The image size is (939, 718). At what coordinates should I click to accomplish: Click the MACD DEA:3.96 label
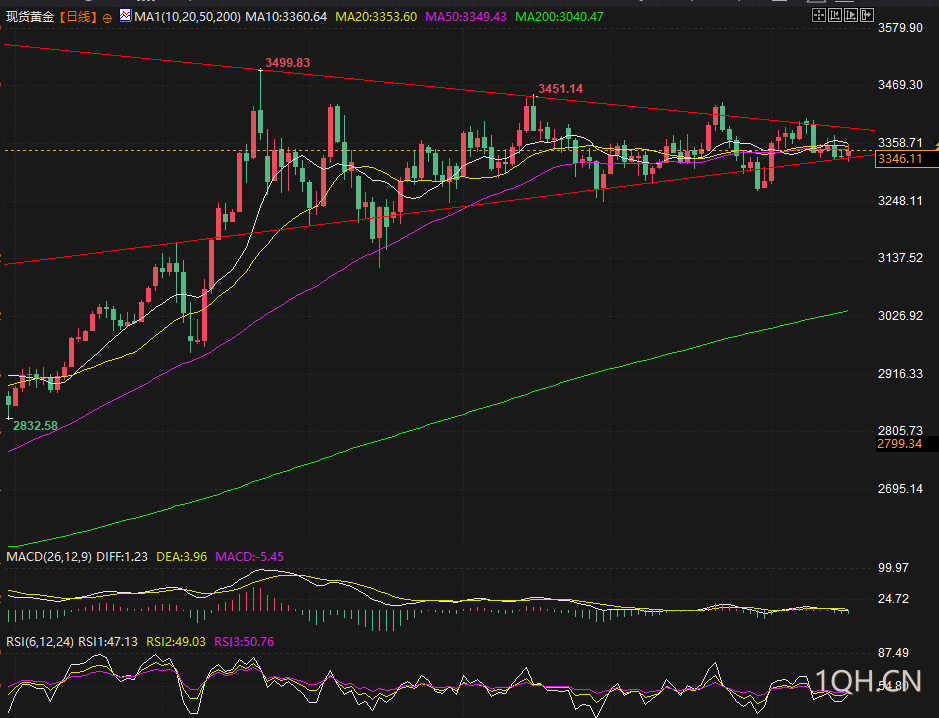(x=182, y=556)
